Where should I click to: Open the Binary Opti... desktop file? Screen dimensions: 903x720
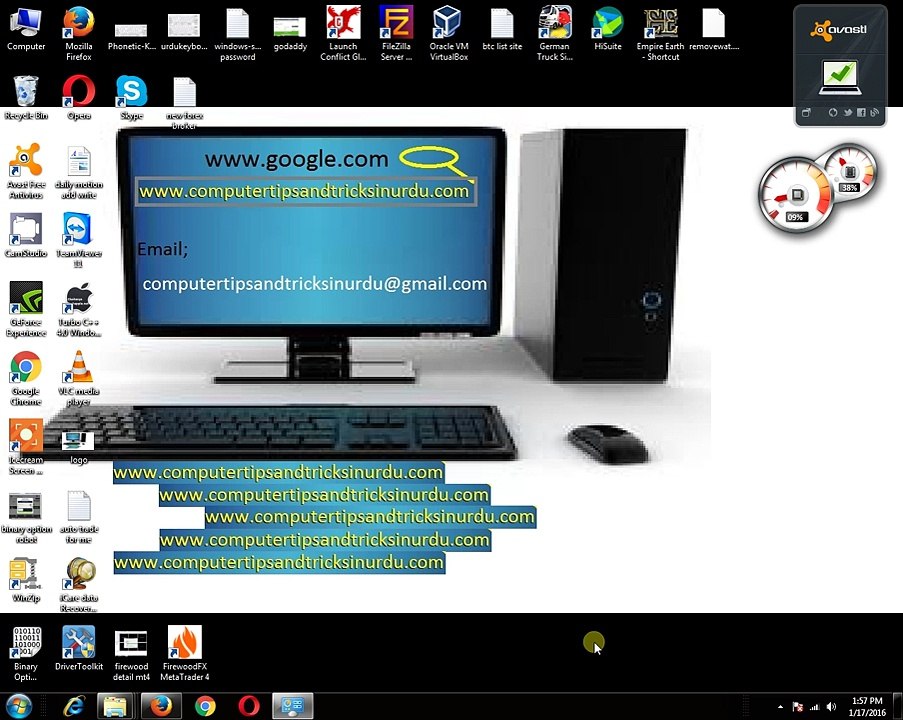pos(26,654)
